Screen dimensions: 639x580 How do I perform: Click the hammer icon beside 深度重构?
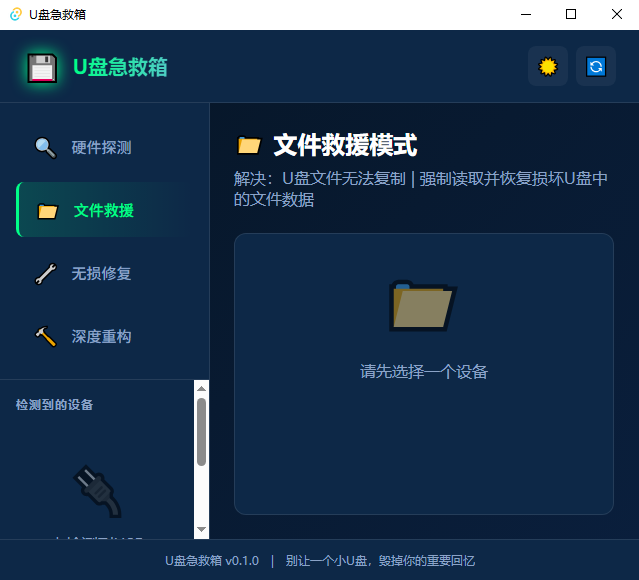tap(46, 337)
